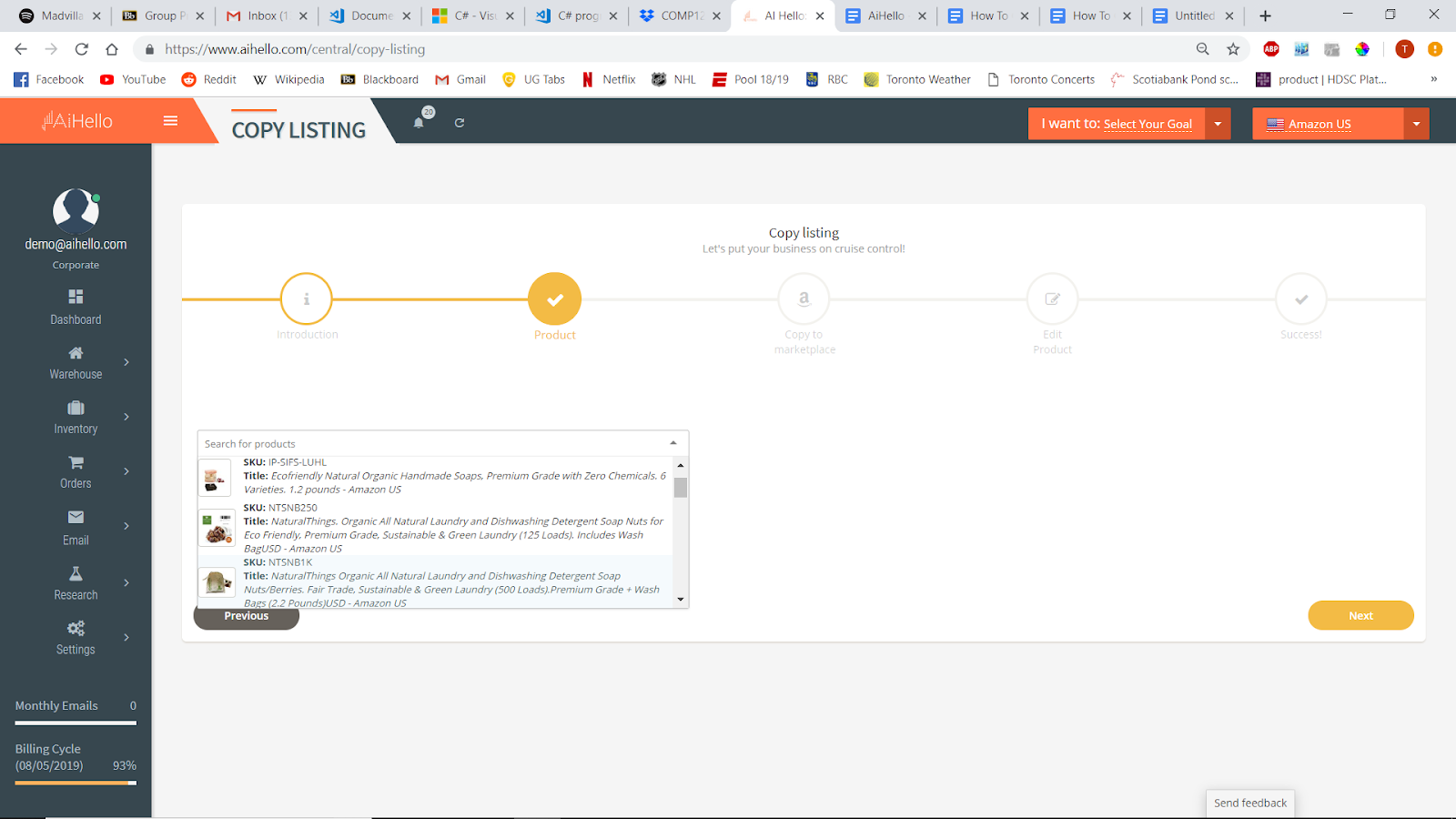This screenshot has width=1456, height=819.
Task: Select product SKU NTSNB250
Action: (435, 528)
